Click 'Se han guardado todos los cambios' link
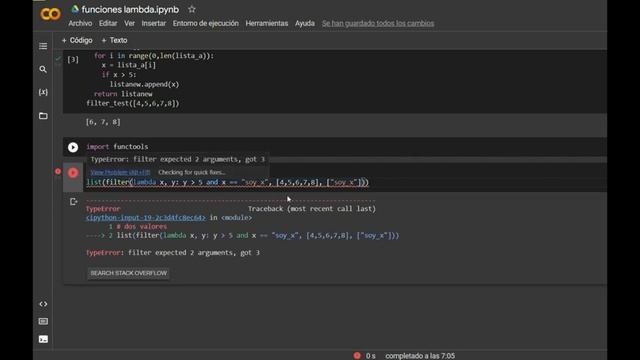 click(x=378, y=23)
